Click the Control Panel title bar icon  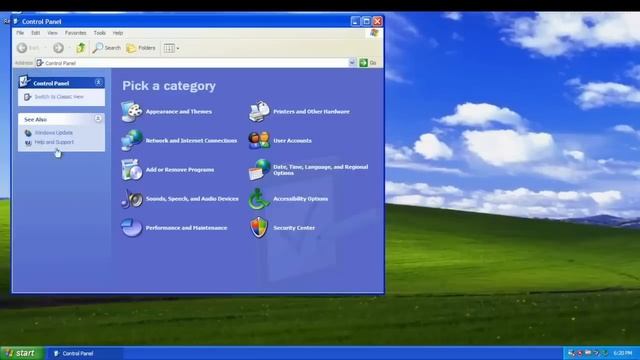tap(16, 21)
